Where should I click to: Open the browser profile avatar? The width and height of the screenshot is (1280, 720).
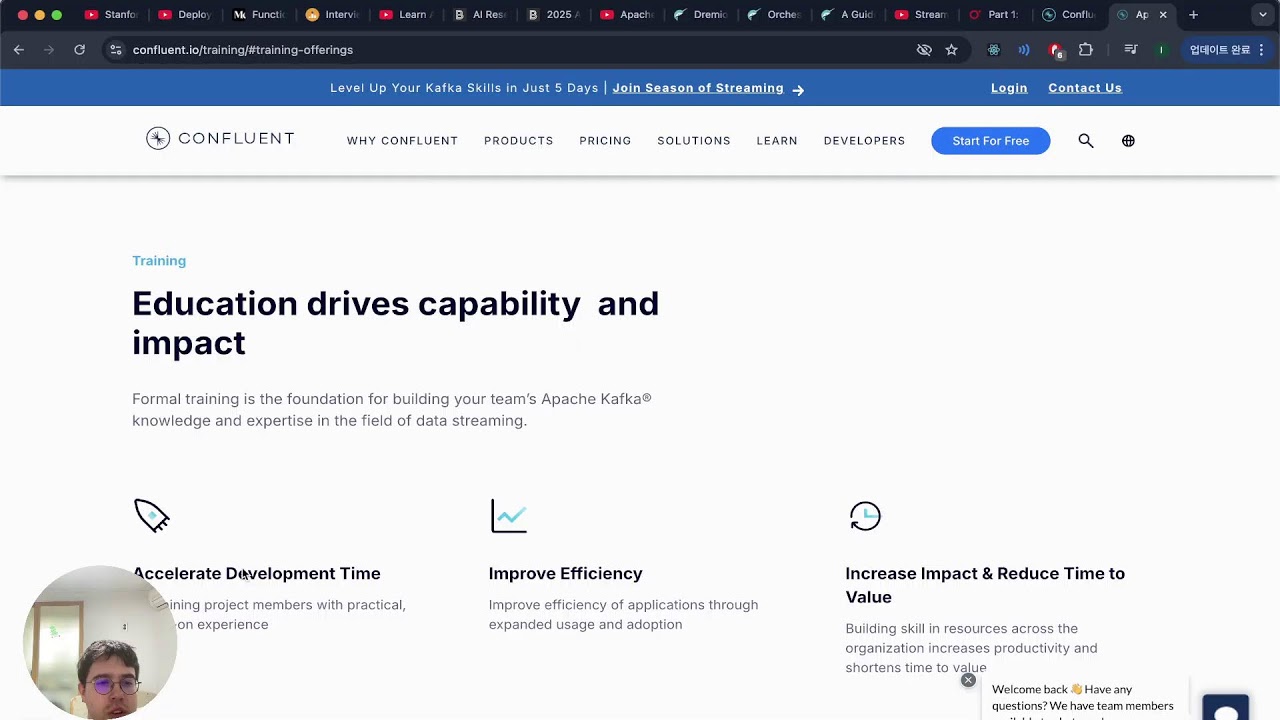pyautogui.click(x=1161, y=49)
